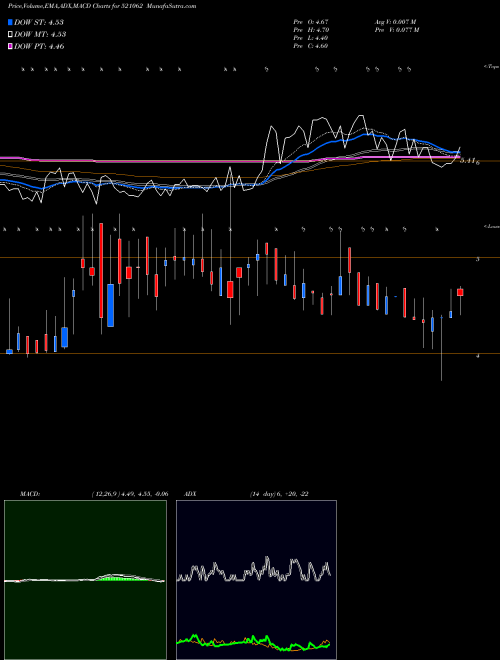The height and width of the screenshot is (660, 500).
Task: Select the 'DOW ST: 4.53' legend label
Action: tap(39, 22)
